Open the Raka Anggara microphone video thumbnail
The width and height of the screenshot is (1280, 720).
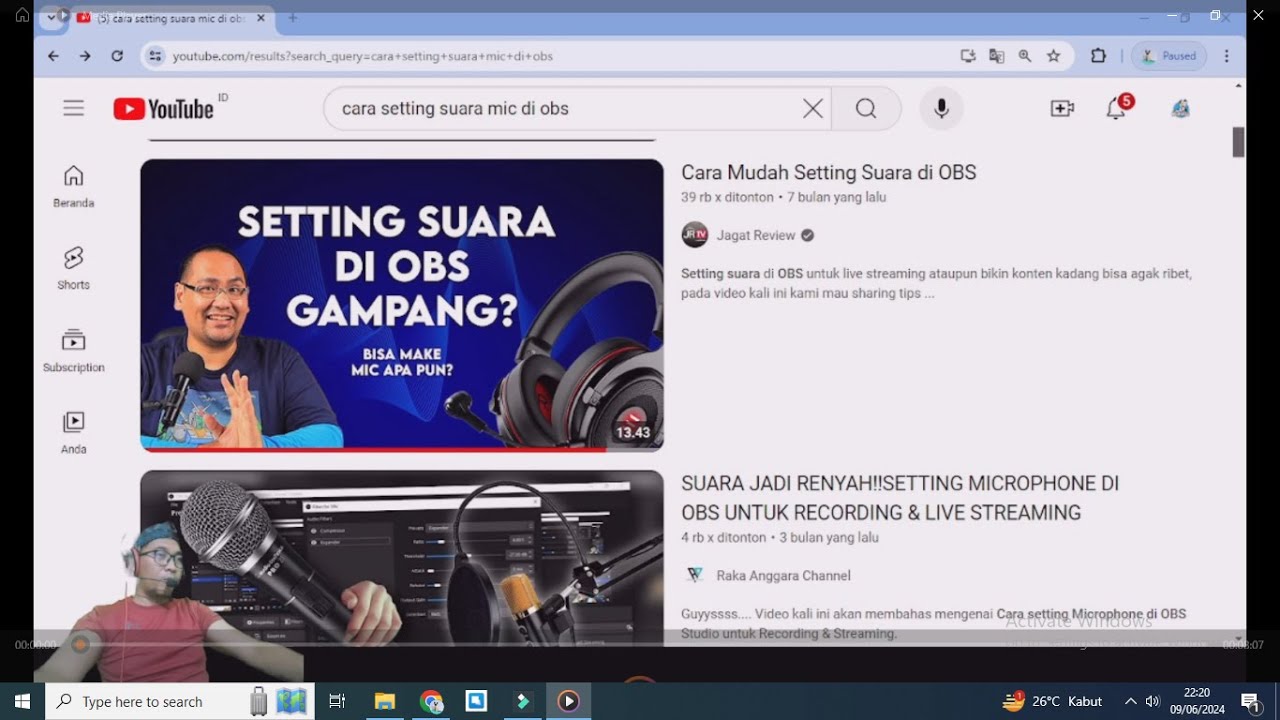(x=402, y=557)
